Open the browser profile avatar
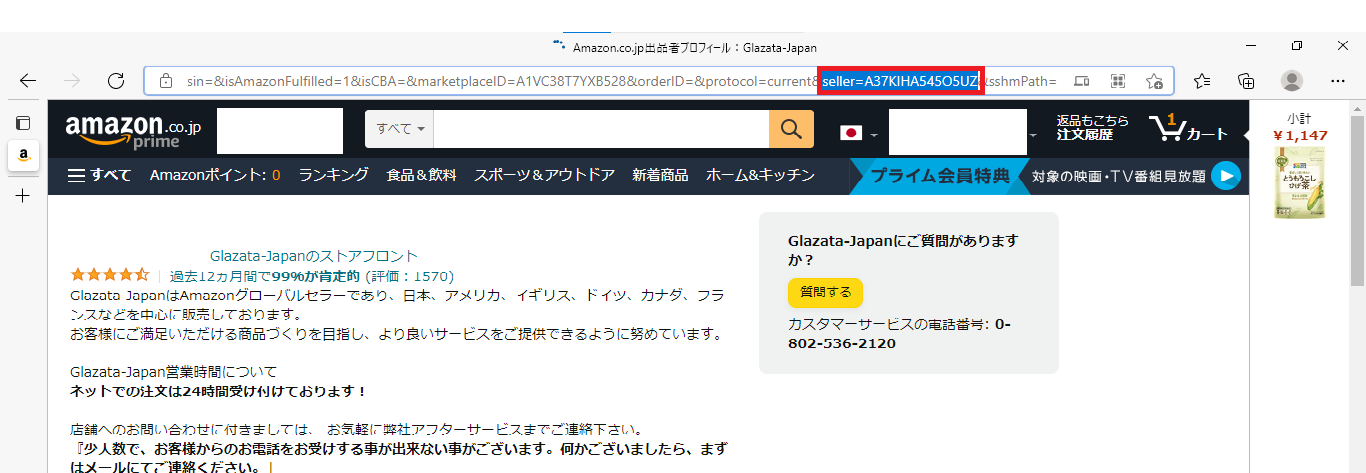Image resolution: width=1366 pixels, height=473 pixels. tap(1292, 81)
